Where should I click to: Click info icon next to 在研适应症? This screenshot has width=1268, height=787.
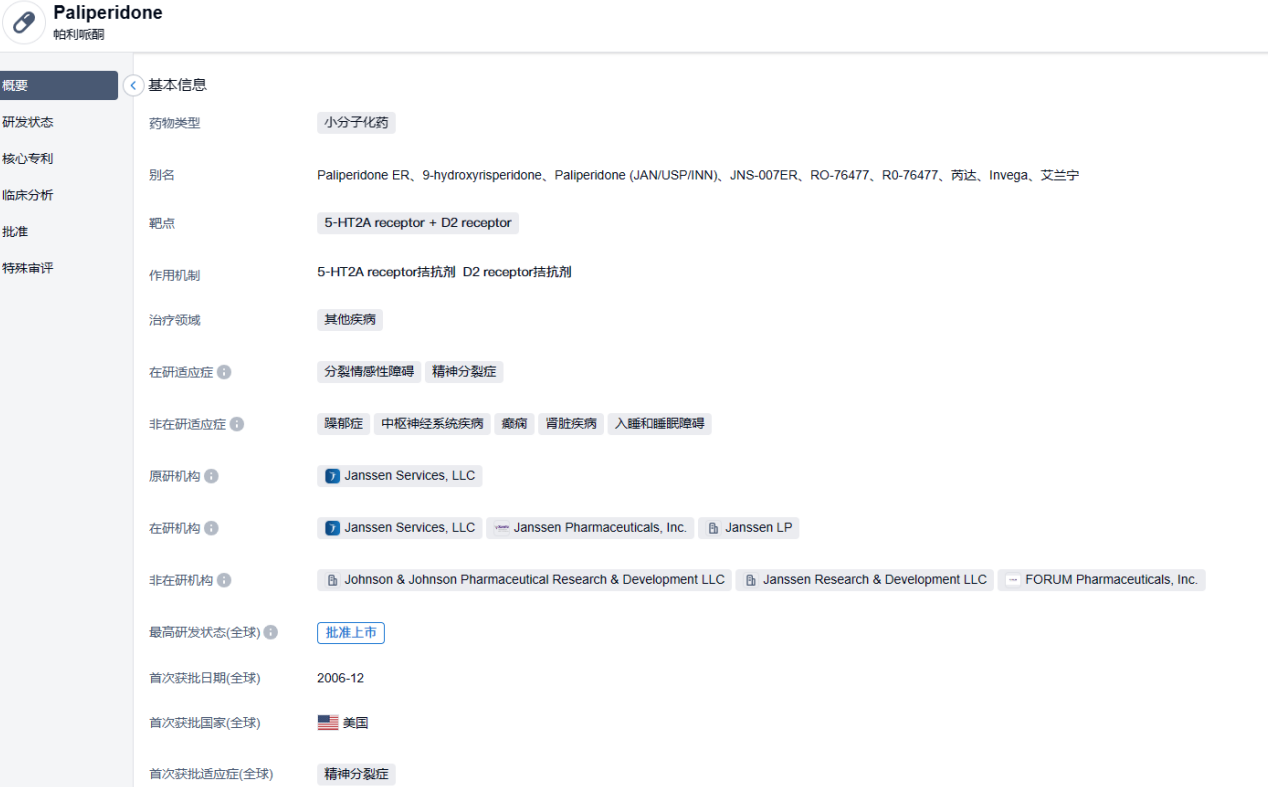[x=224, y=372]
